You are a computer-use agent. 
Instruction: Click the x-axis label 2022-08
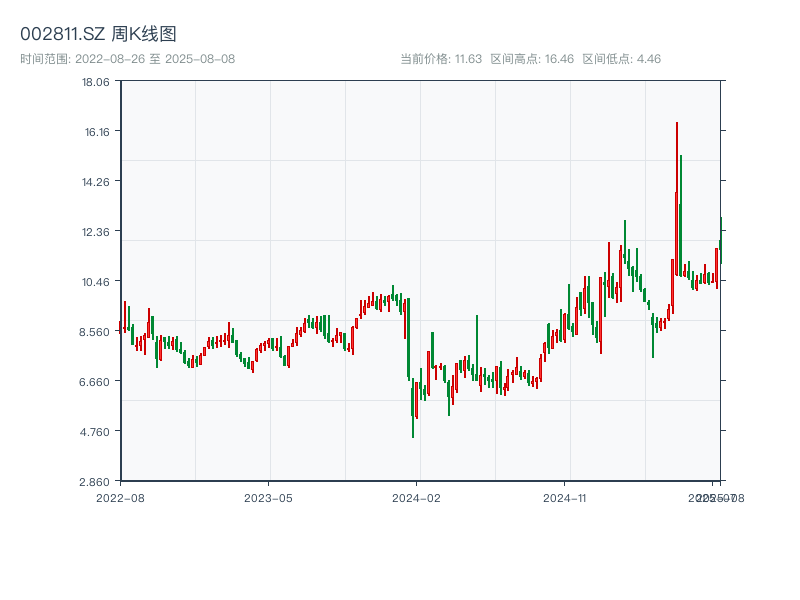(x=120, y=498)
